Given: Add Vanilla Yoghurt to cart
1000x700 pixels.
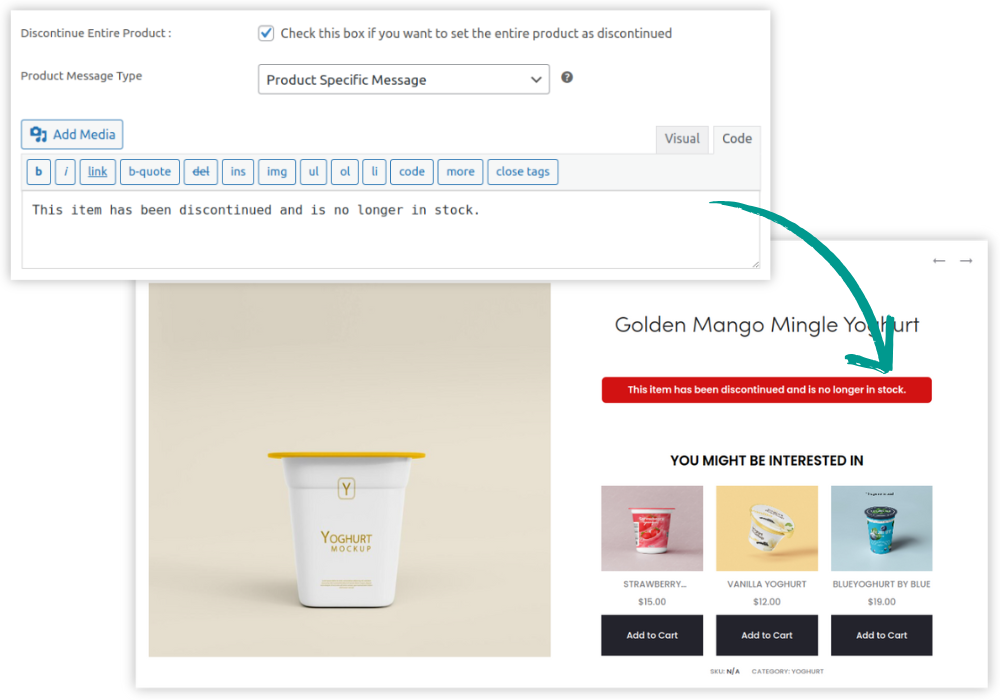Looking at the screenshot, I should pos(767,635).
